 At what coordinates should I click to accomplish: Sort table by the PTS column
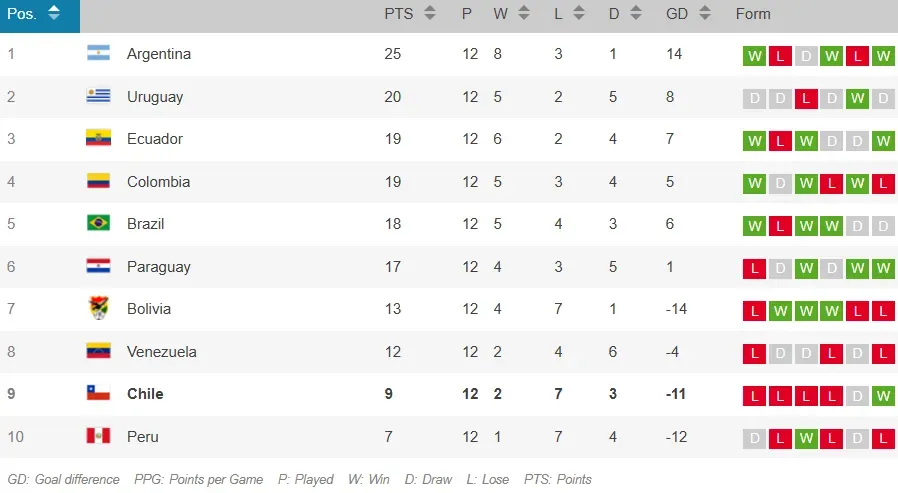(x=410, y=14)
